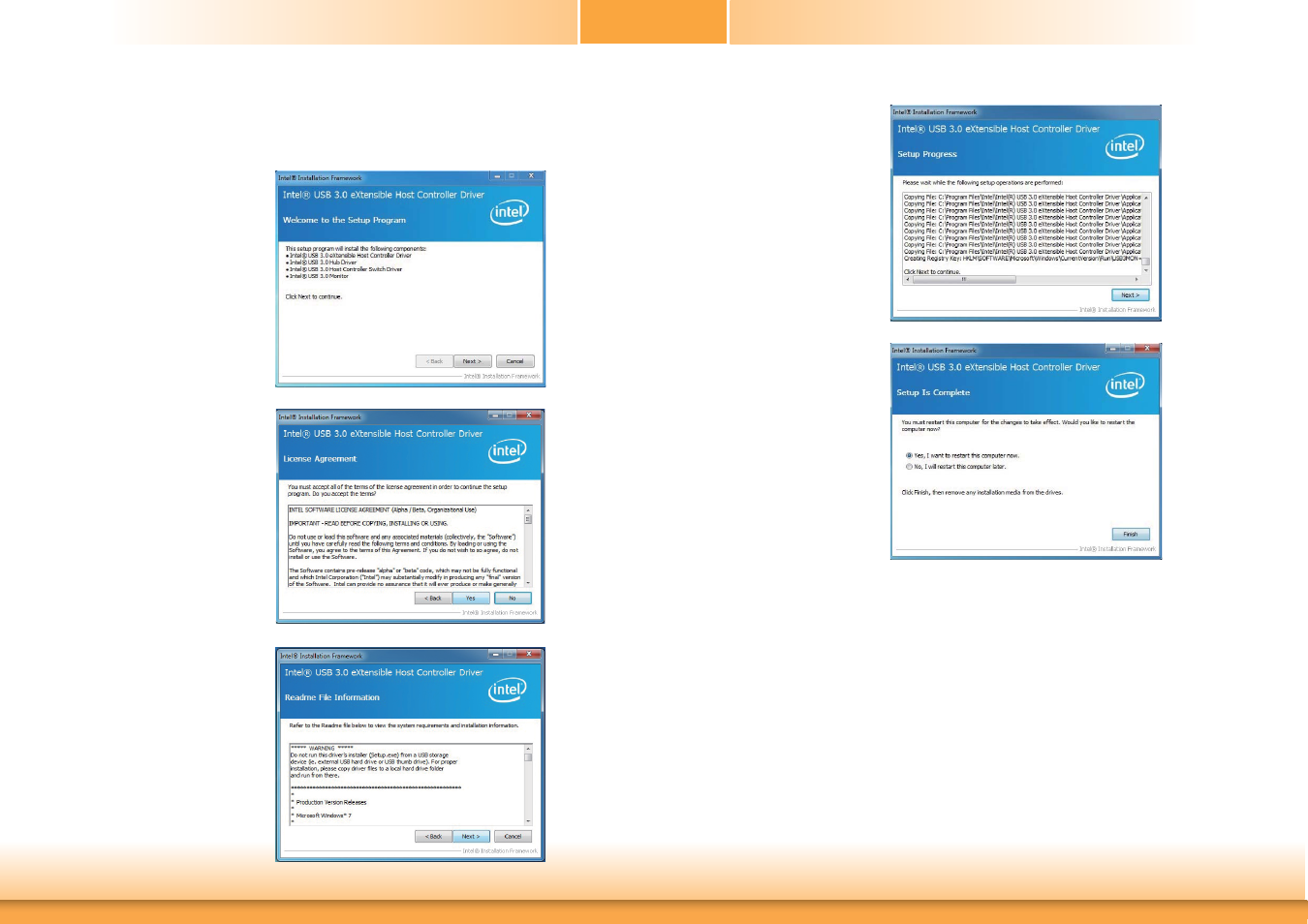Click the Intel logo in the Readme File Information dialog
This screenshot has height=924, width=1308.
tap(508, 690)
